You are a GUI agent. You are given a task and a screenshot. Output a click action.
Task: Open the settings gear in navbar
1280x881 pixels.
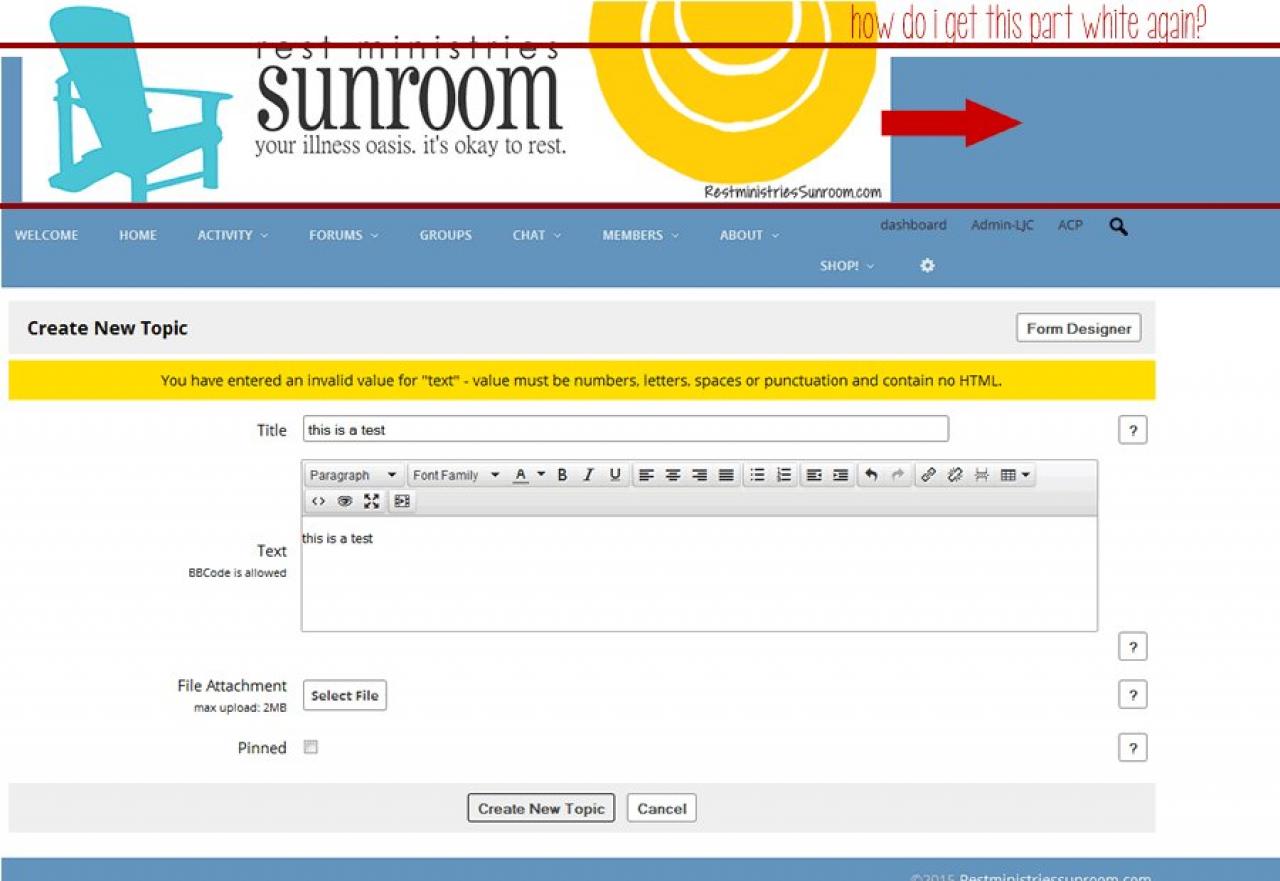point(927,266)
